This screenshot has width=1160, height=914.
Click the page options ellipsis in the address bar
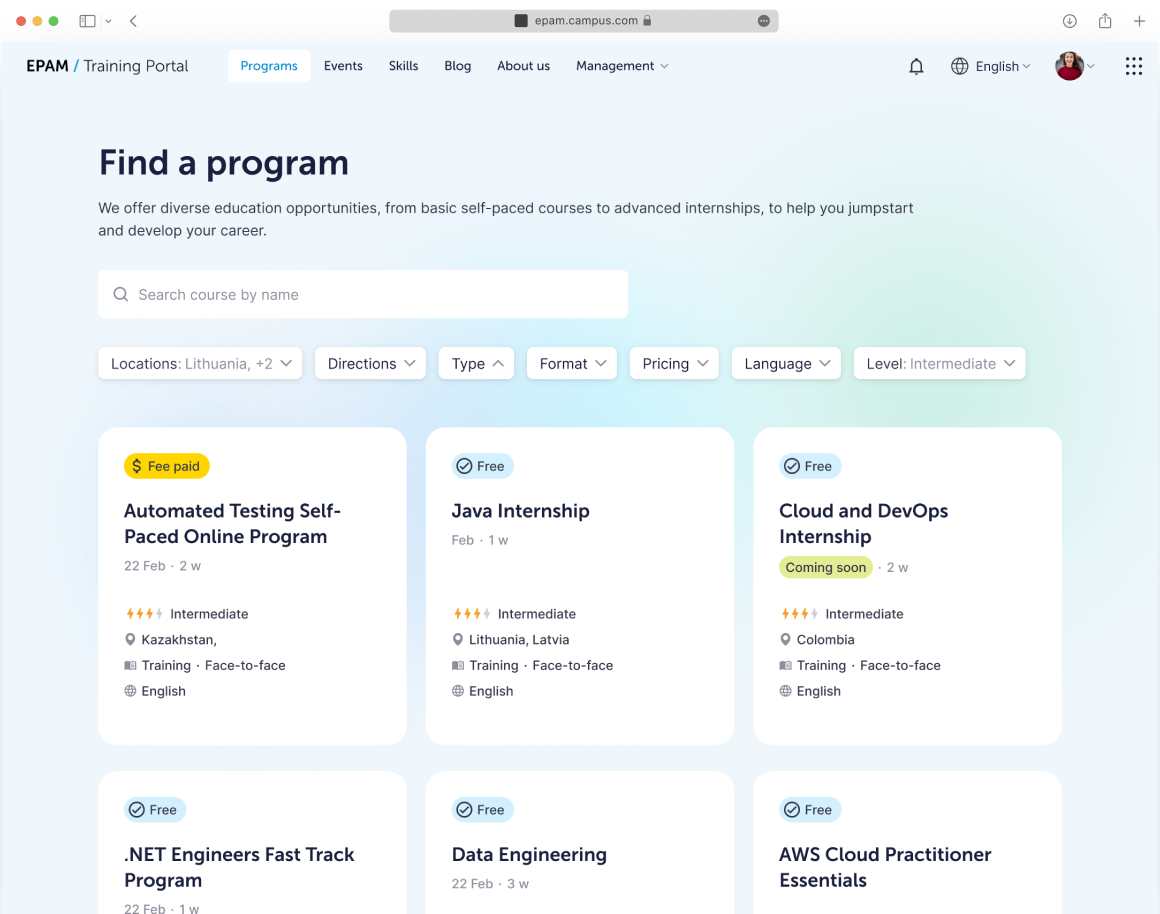click(763, 21)
